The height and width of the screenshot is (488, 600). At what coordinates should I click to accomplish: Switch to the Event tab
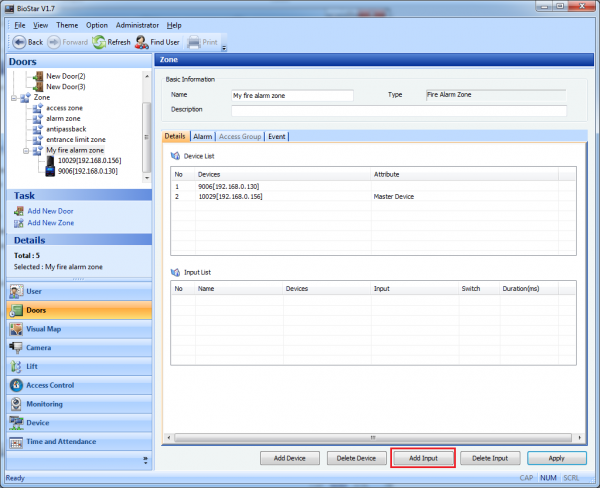pyautogui.click(x=277, y=136)
